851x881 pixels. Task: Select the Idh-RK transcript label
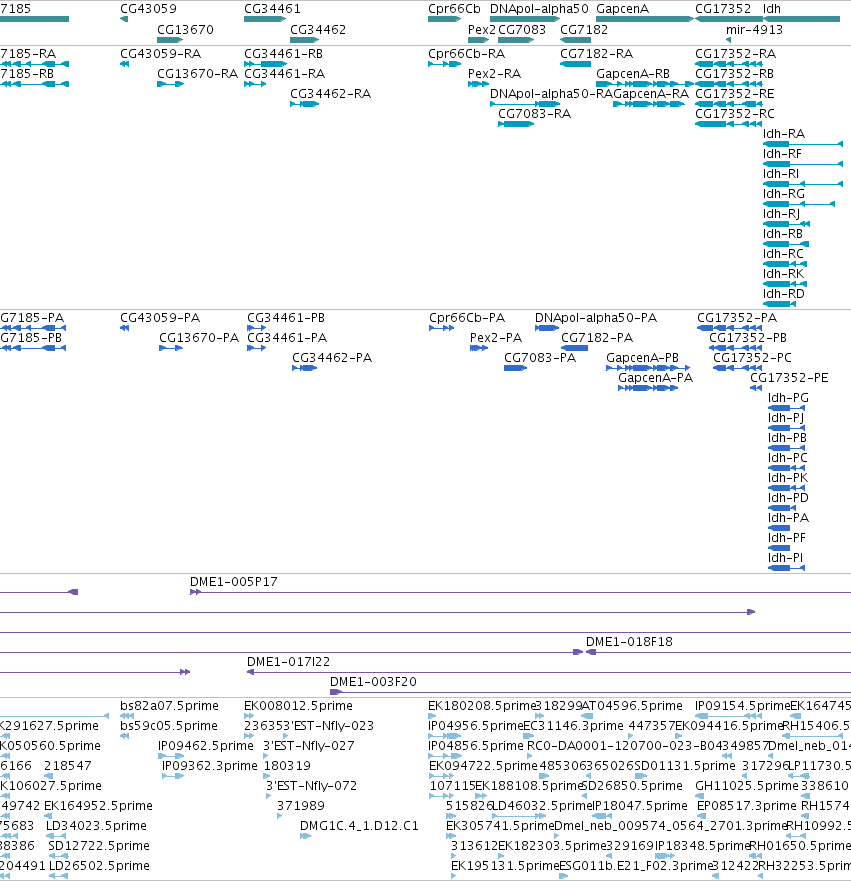coord(783,274)
